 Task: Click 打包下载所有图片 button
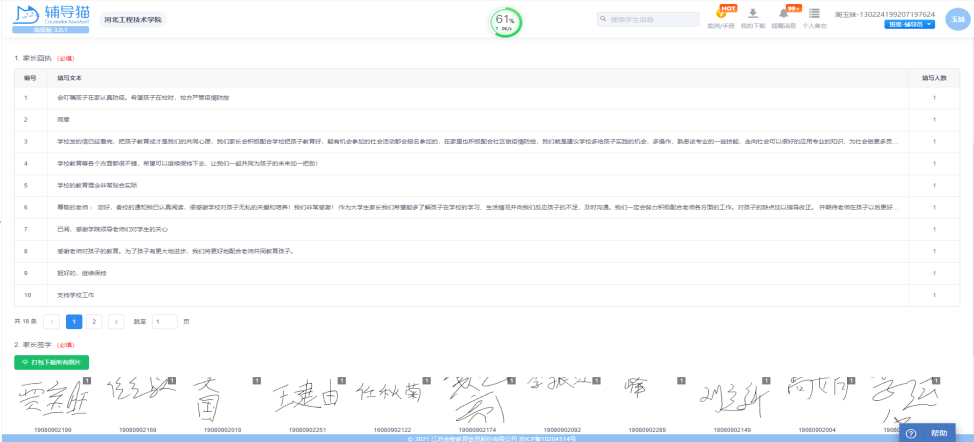point(52,363)
